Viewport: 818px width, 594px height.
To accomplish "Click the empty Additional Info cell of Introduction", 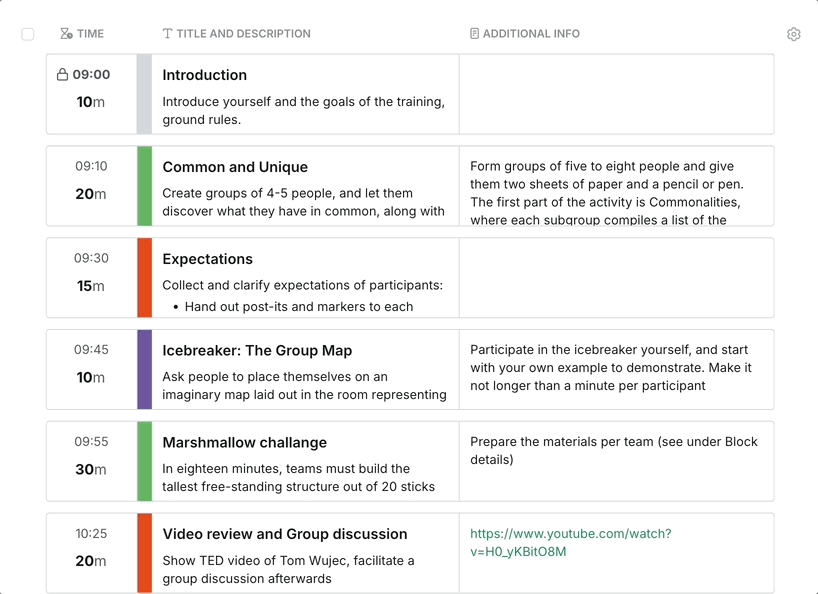I will coord(616,94).
